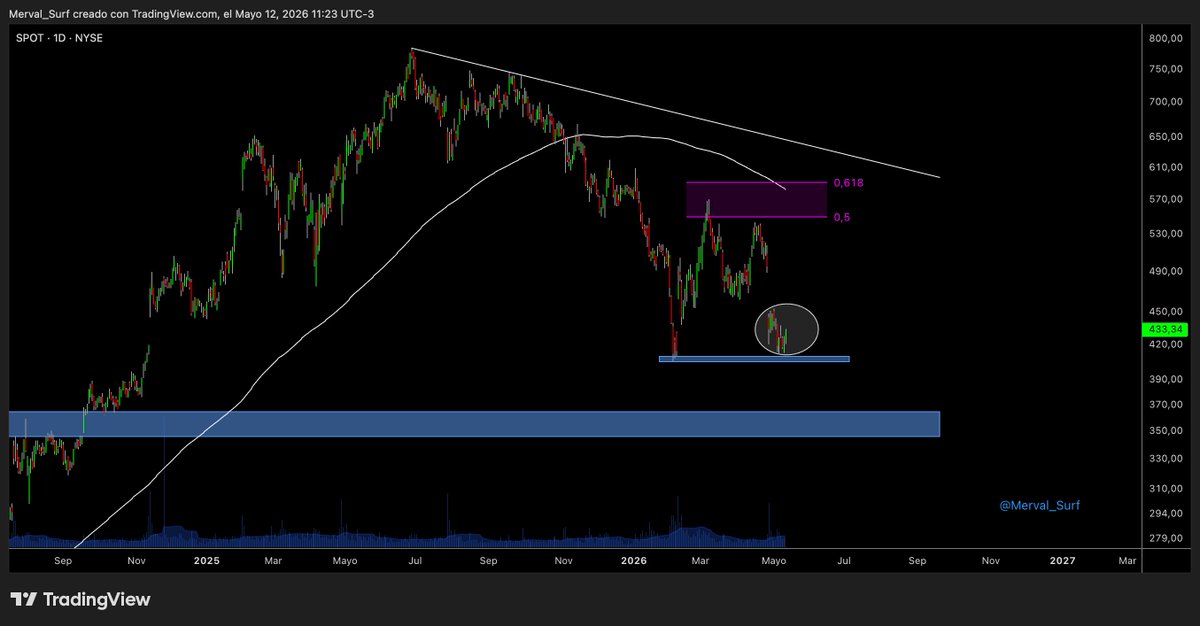Click the 490,00 price axis label
Viewport: 1200px width, 626px height.
click(x=1165, y=271)
